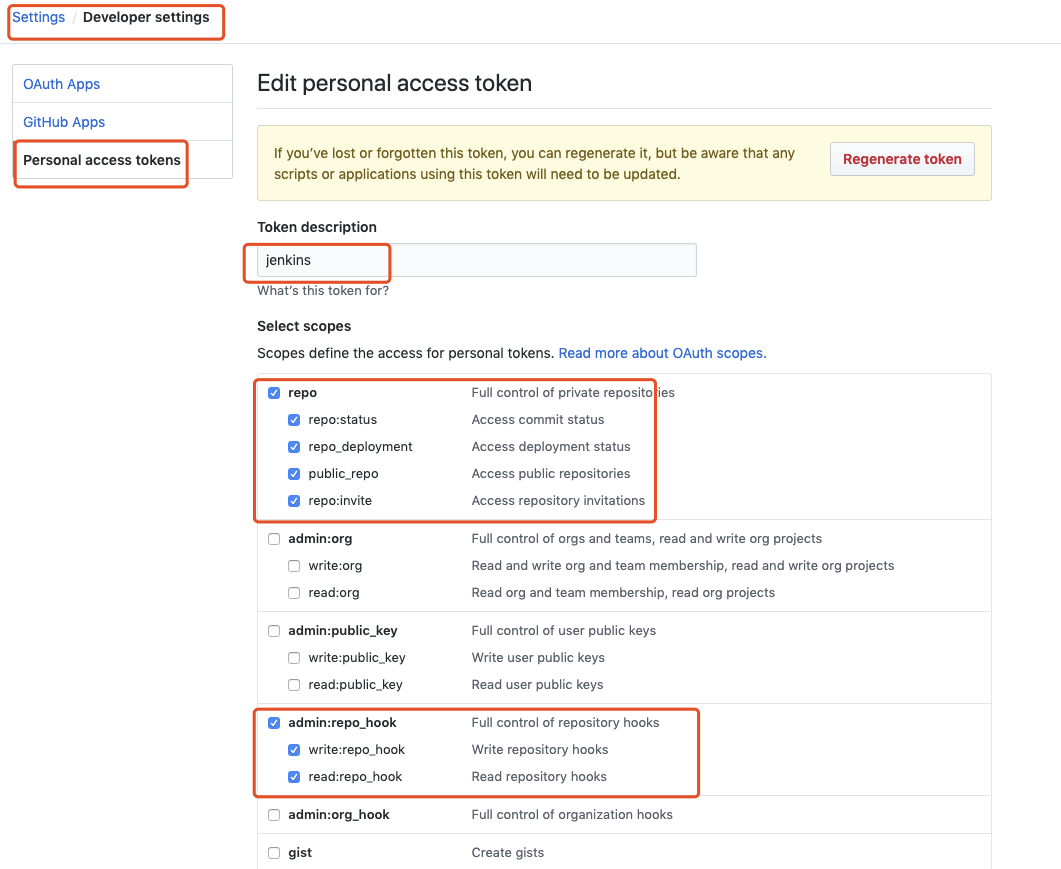Image resolution: width=1061 pixels, height=869 pixels.
Task: Toggle repo_deployment scope checkbox
Action: [294, 447]
